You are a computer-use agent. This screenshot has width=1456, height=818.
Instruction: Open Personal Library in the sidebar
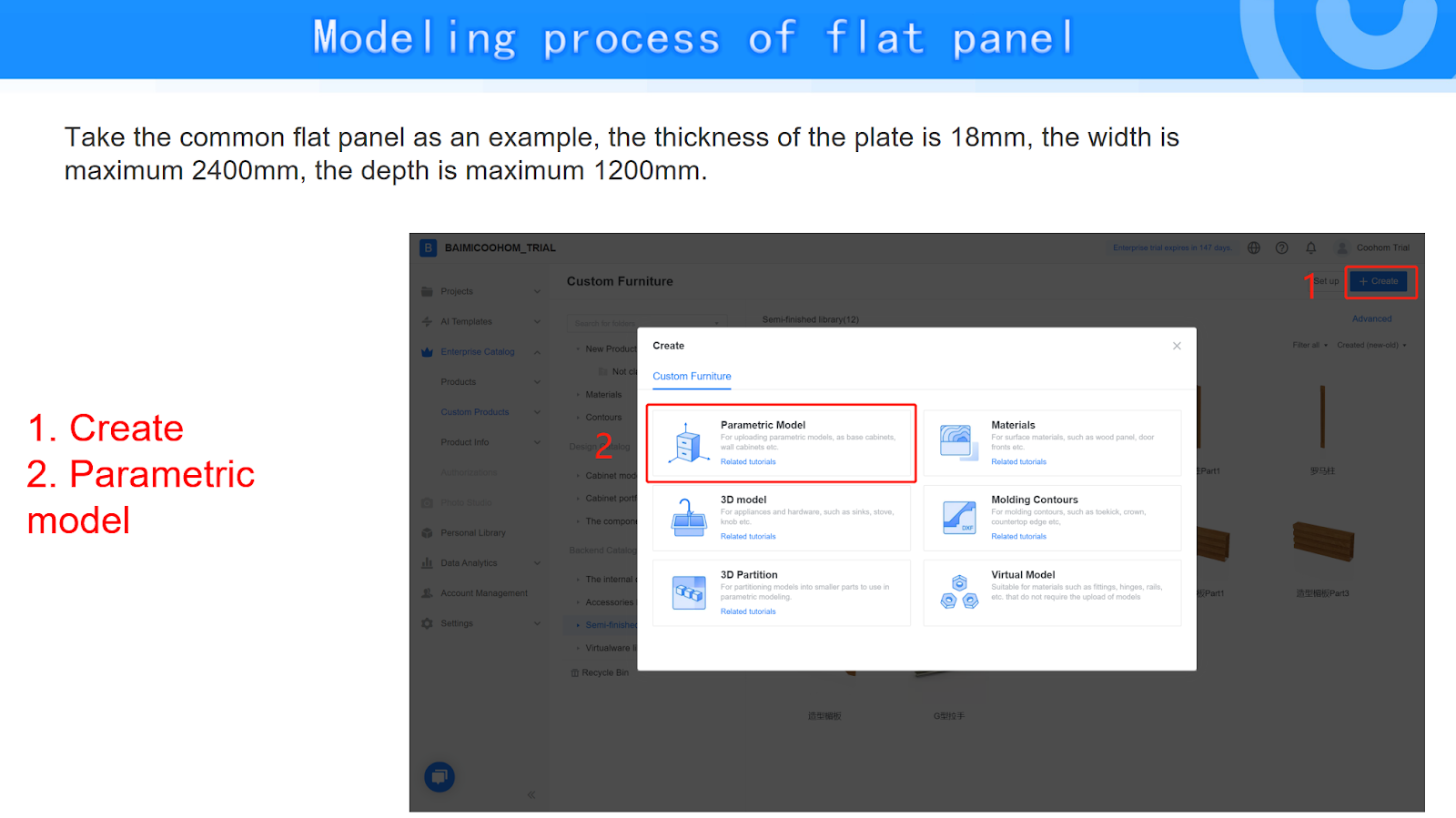pos(473,533)
